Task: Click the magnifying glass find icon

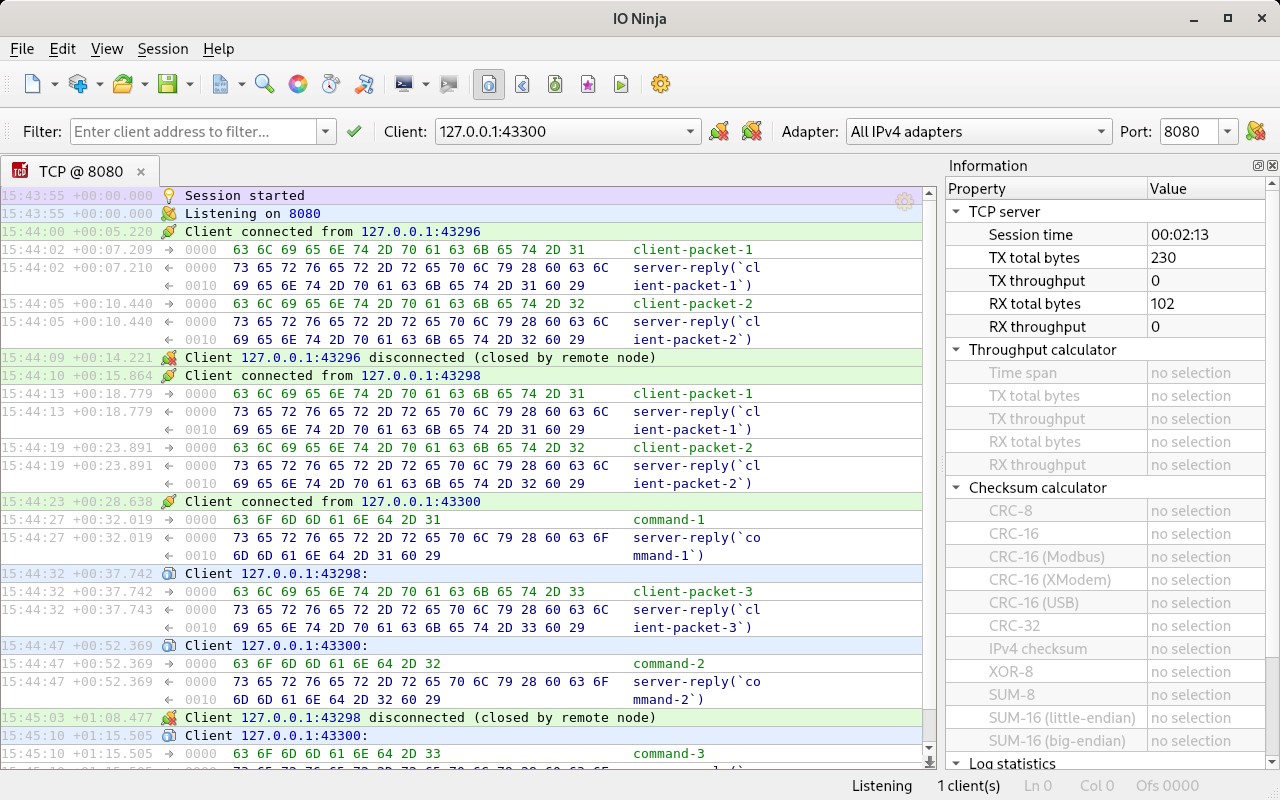Action: point(264,84)
